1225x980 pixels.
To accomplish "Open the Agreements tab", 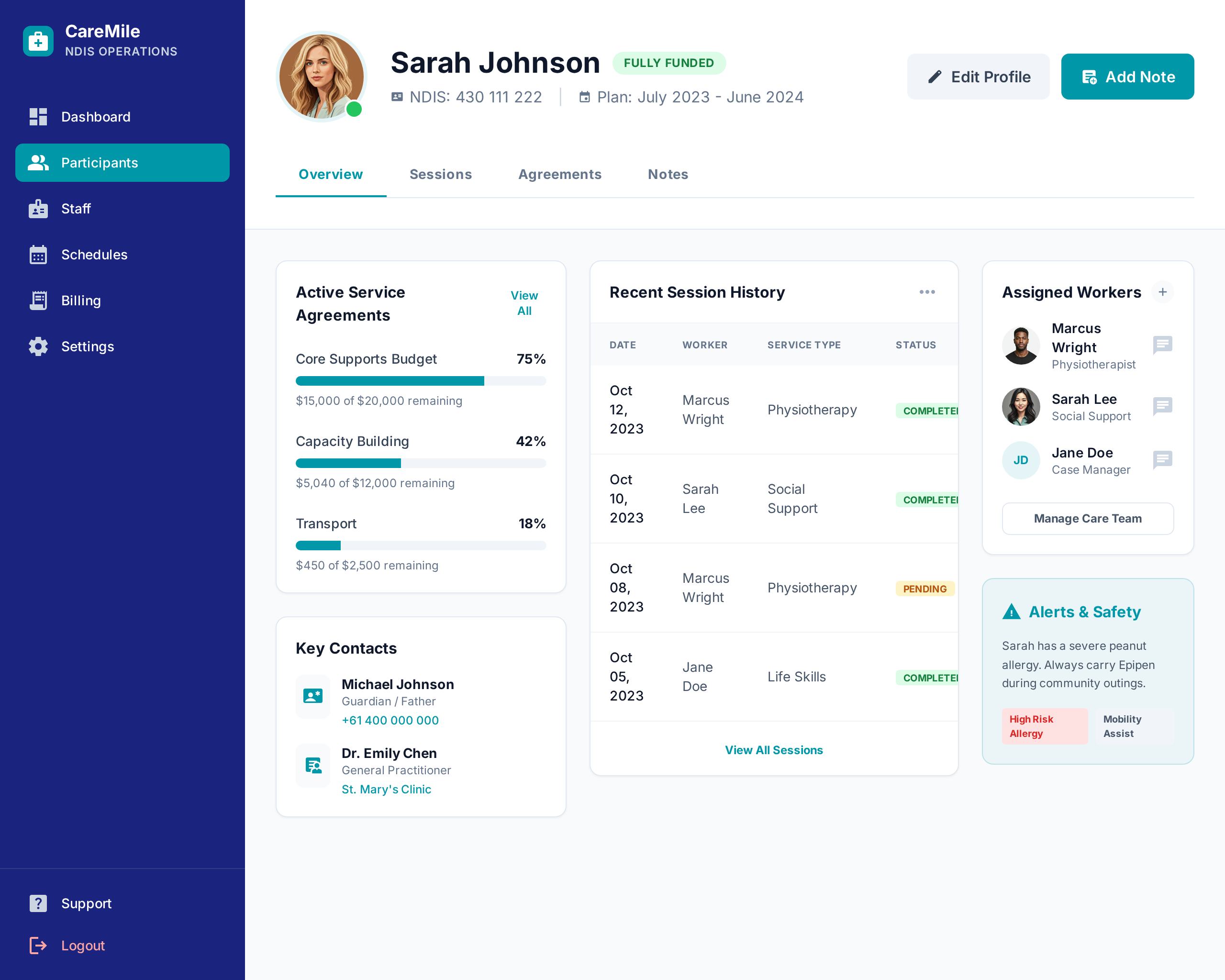I will point(559,174).
